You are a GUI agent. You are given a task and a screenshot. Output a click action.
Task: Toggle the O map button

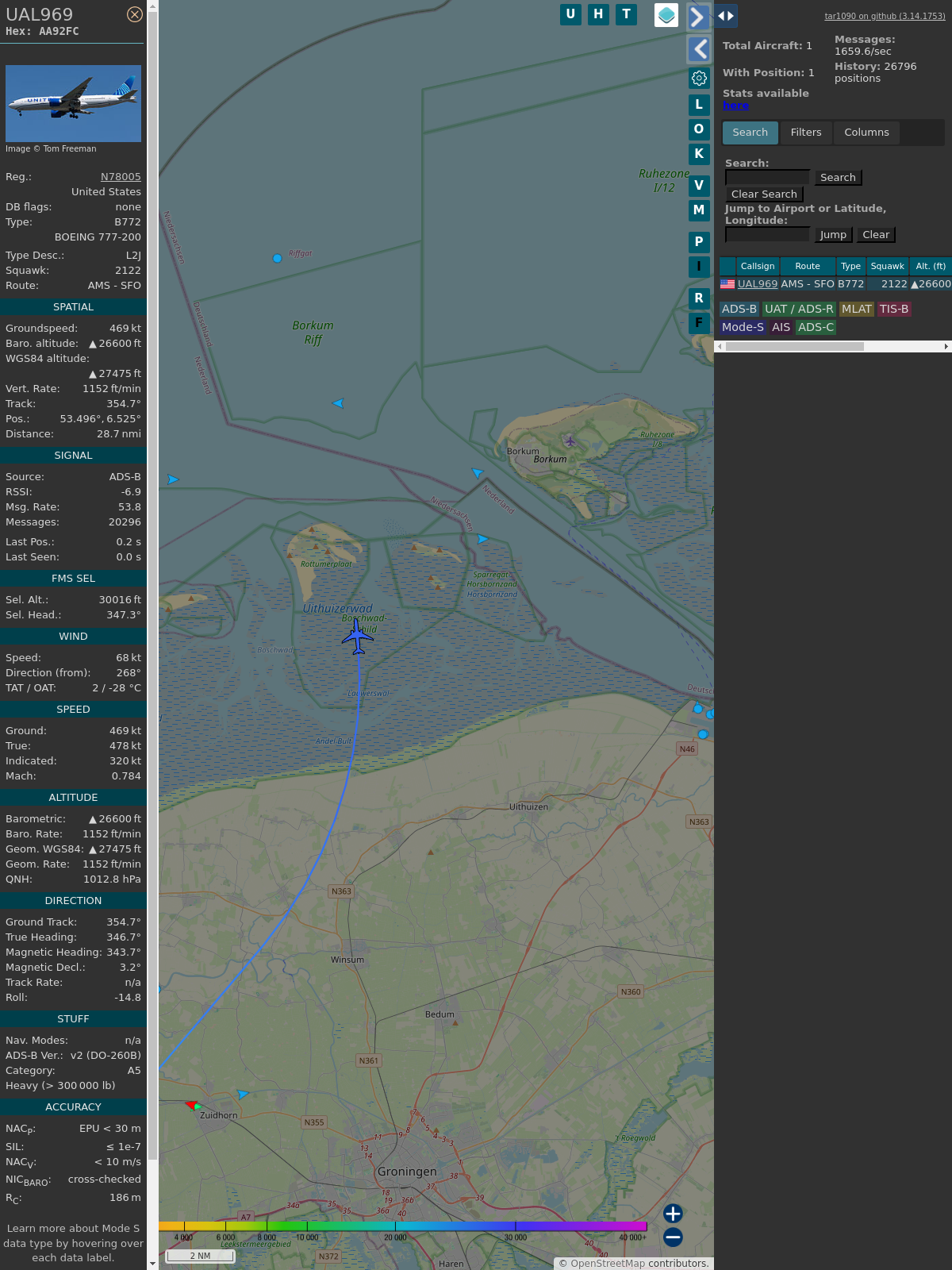tap(699, 129)
